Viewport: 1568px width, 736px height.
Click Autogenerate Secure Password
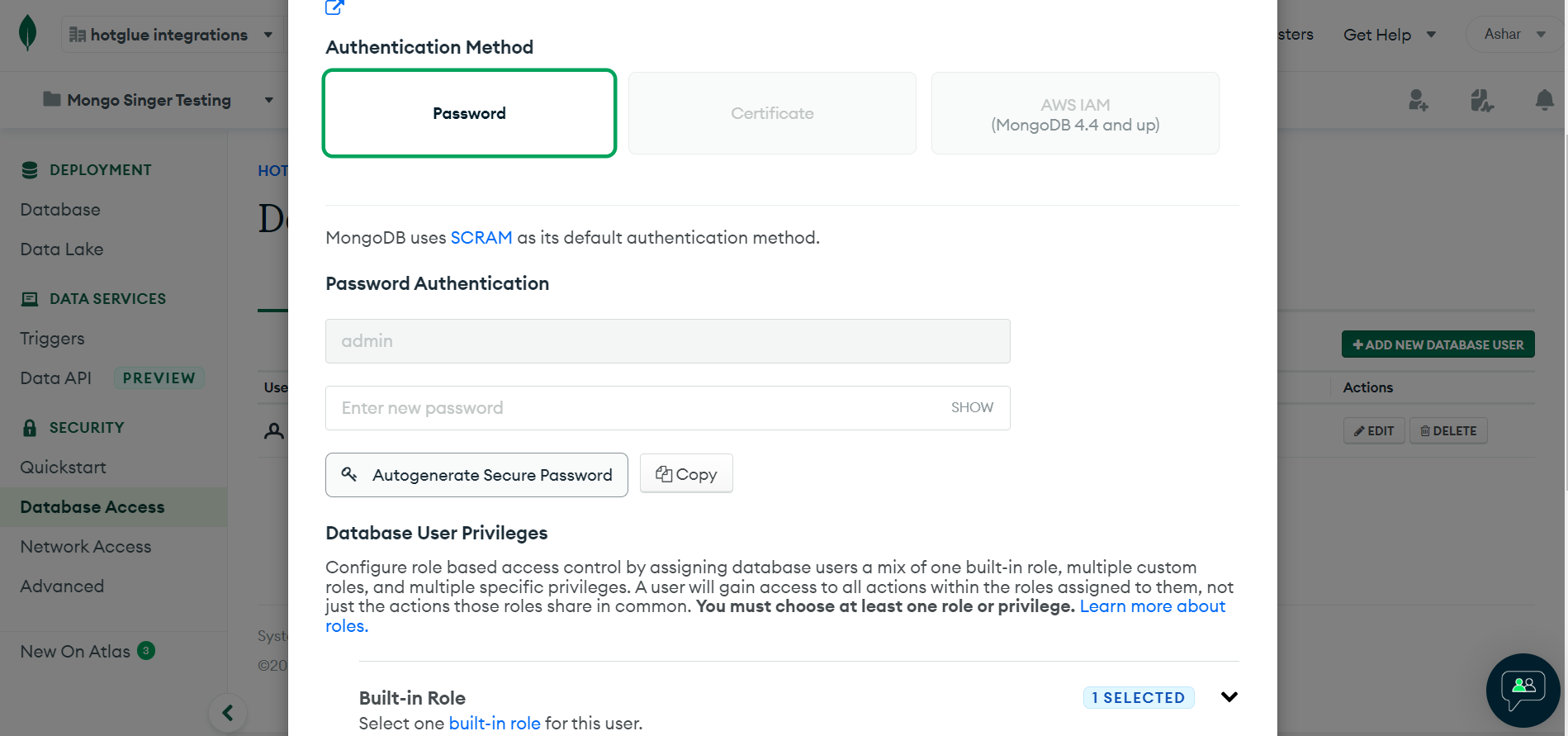476,475
